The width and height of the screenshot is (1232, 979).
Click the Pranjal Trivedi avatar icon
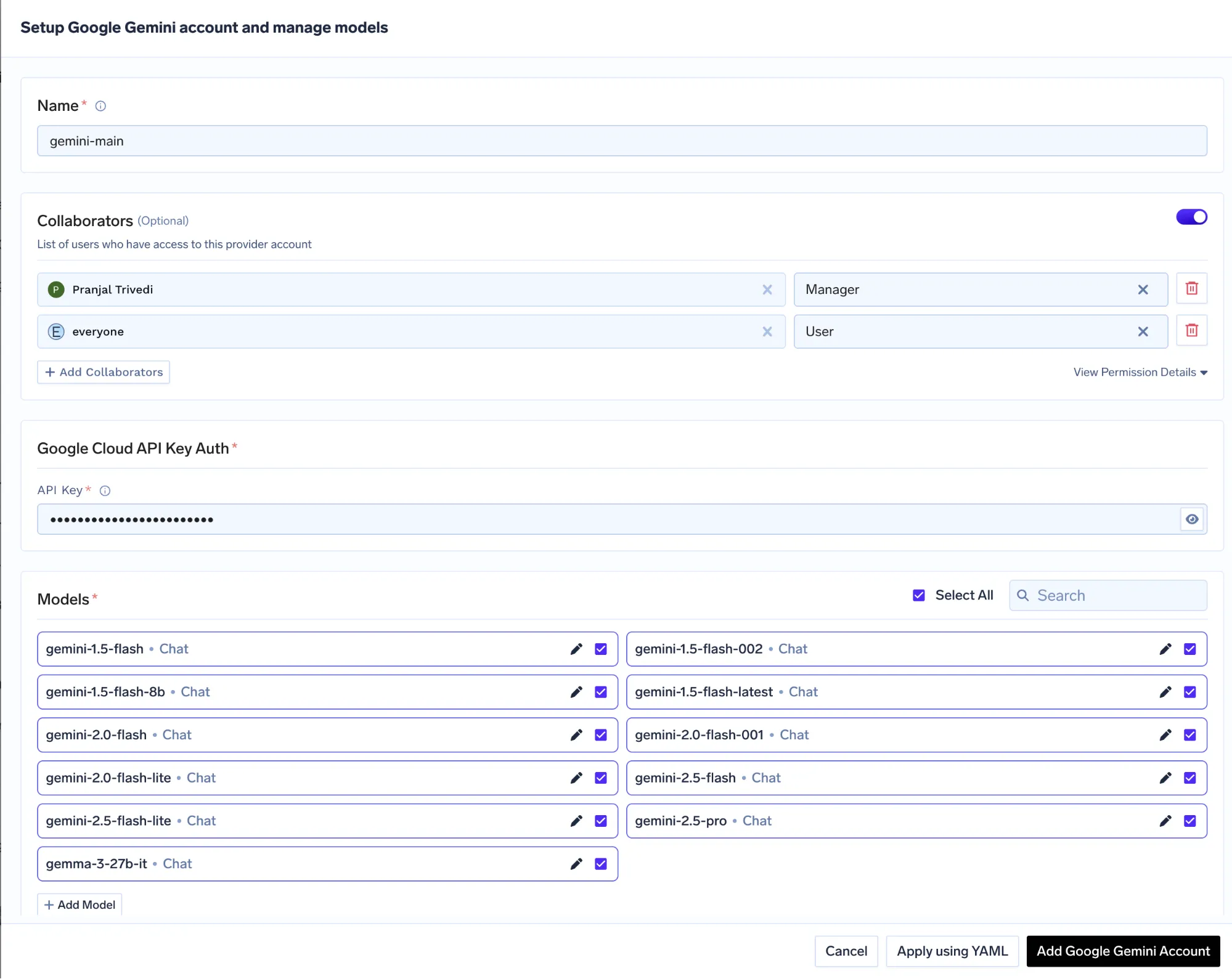56,290
